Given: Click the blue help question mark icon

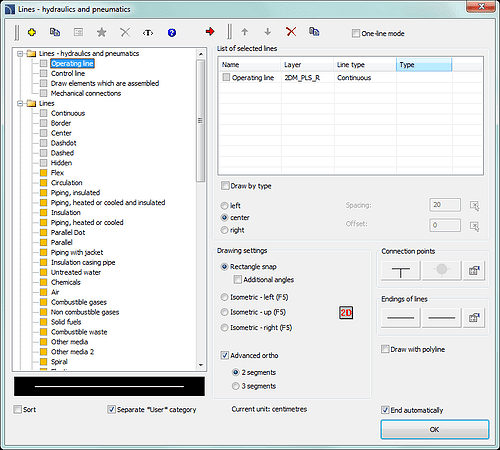Looking at the screenshot, I should point(172,33).
